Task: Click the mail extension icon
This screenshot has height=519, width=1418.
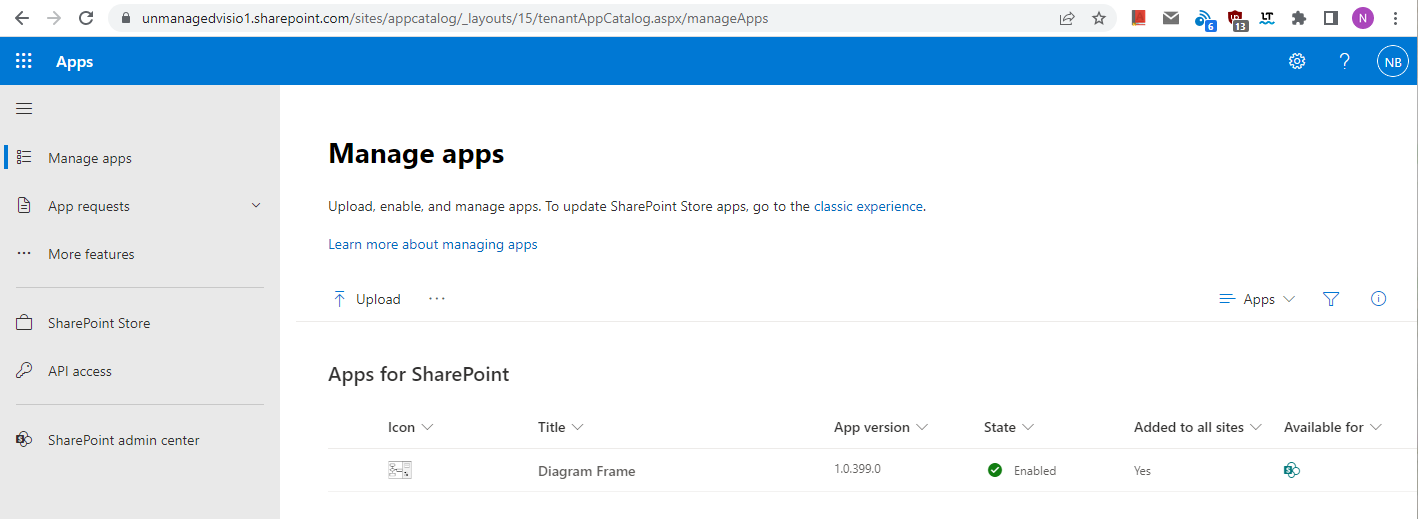Action: pos(1170,18)
